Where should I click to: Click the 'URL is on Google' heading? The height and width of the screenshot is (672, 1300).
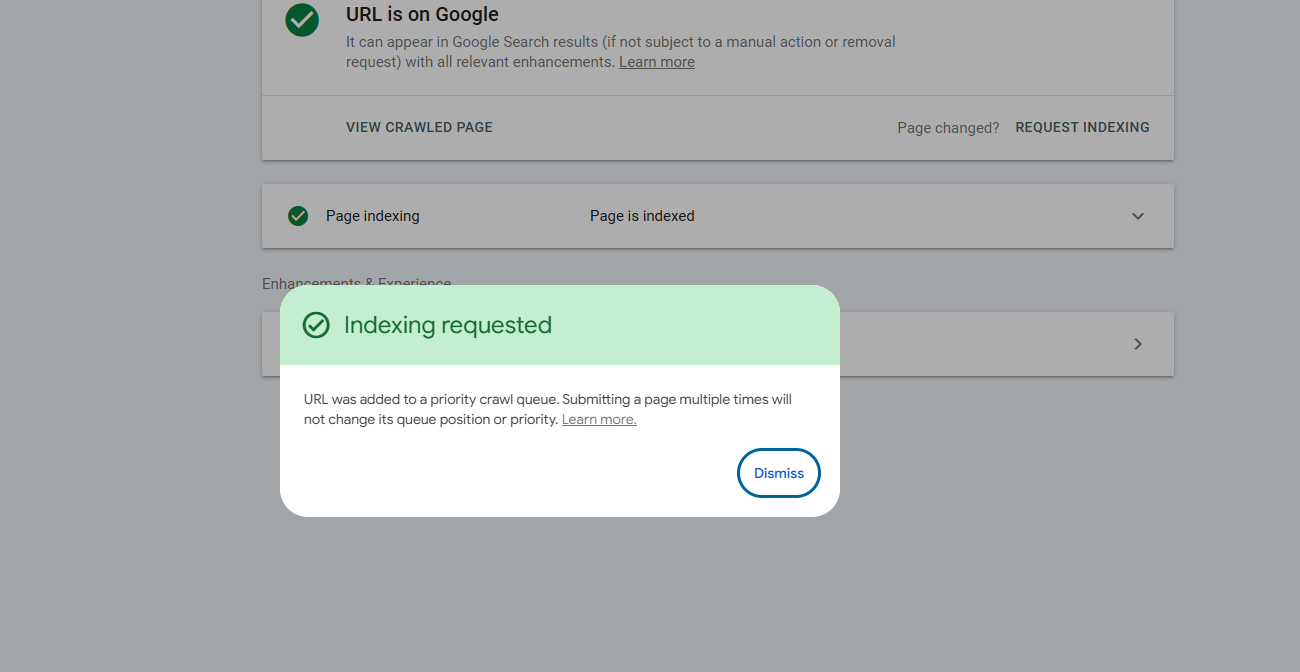pos(422,14)
